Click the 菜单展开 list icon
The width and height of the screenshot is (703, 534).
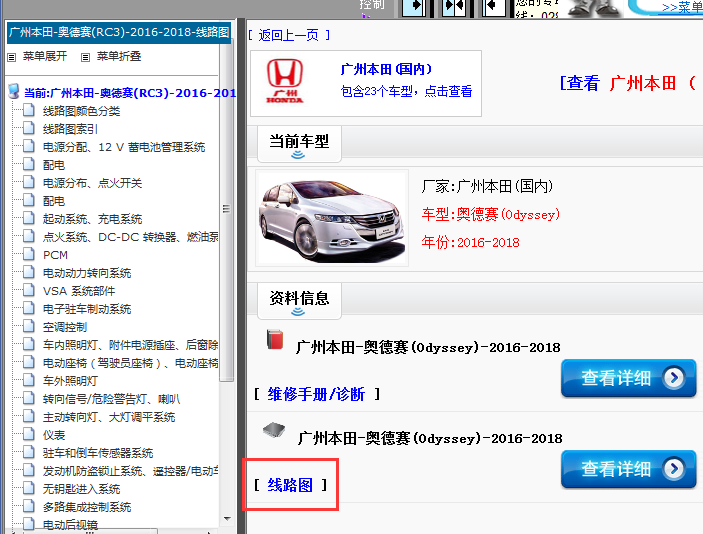pos(12,57)
